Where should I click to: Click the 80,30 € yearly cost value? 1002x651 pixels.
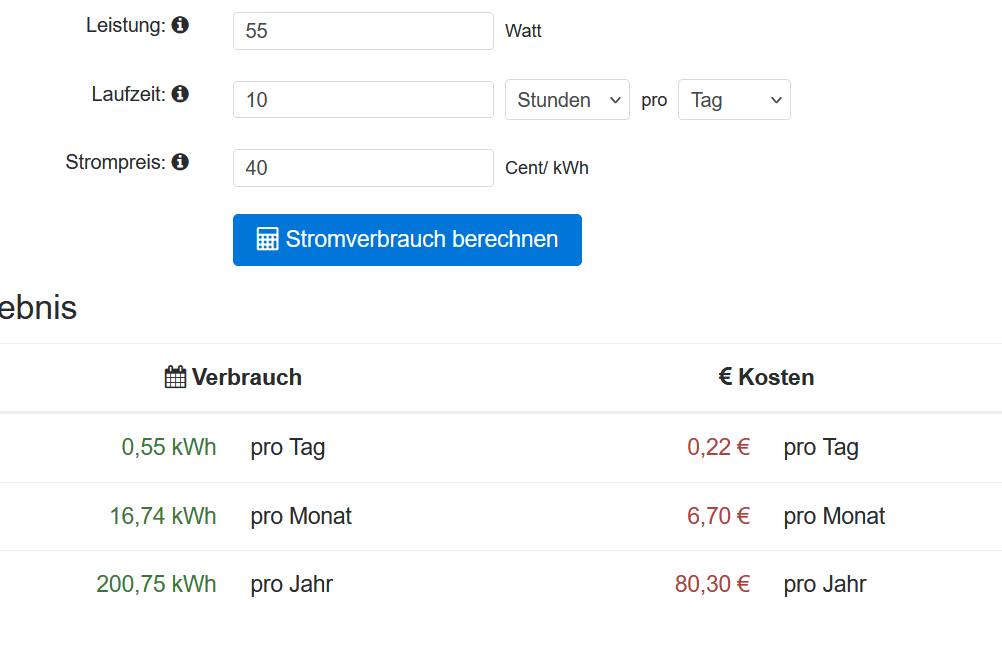[713, 584]
